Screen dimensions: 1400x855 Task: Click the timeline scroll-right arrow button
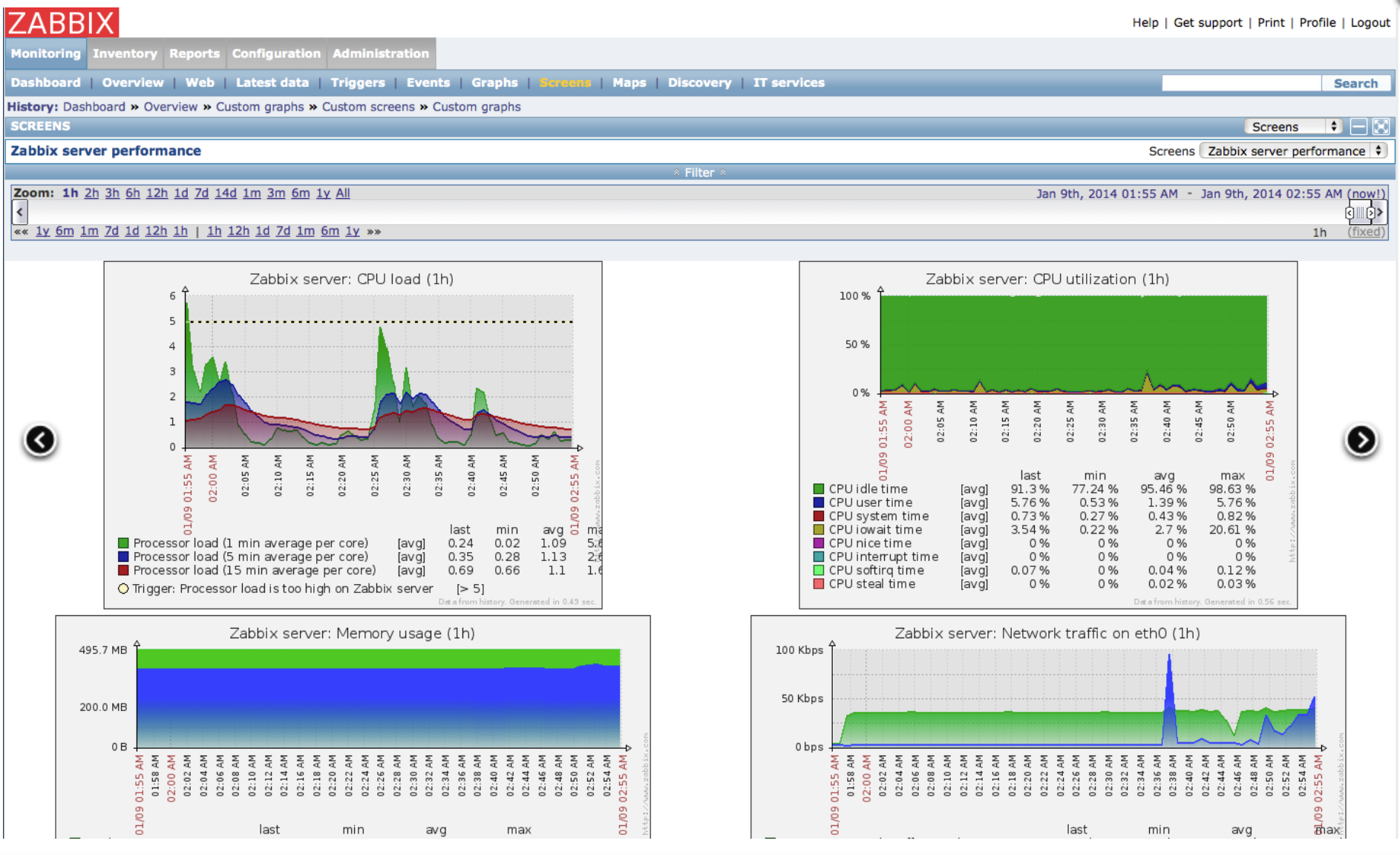pos(1380,213)
